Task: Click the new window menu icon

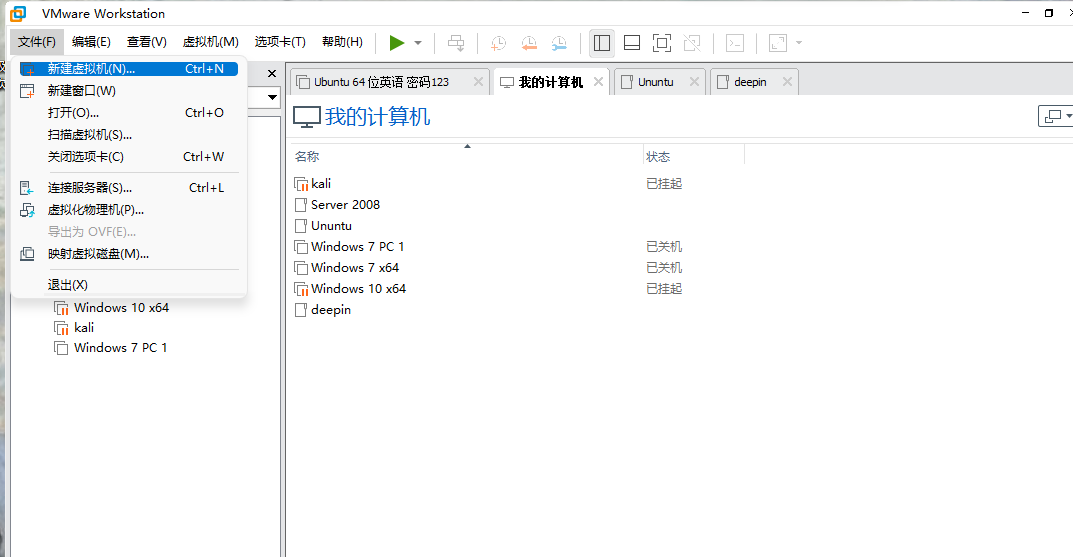Action: click(27, 91)
